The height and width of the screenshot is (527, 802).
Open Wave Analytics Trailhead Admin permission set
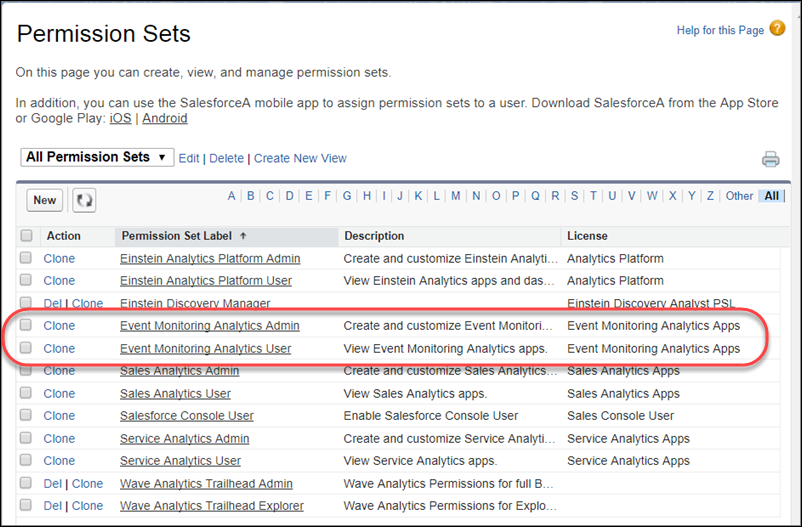(206, 484)
